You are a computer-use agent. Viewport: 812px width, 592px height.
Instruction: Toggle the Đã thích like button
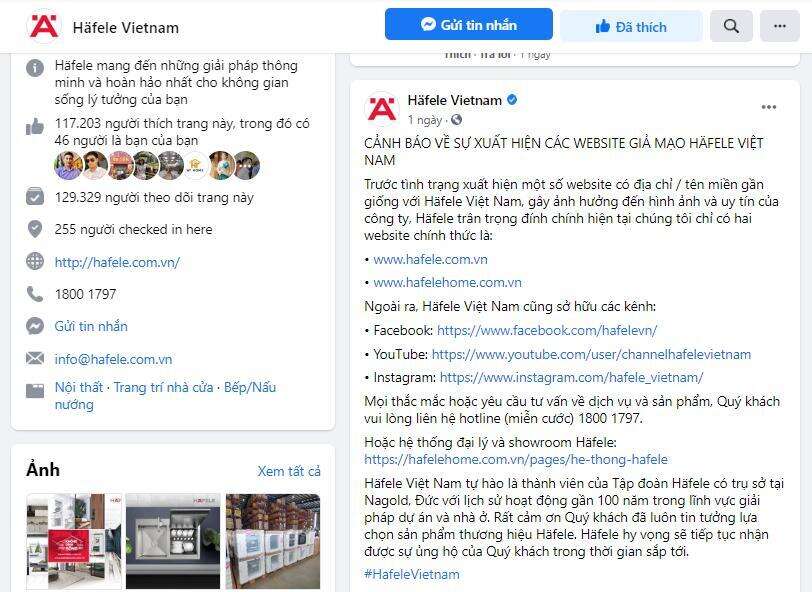tap(631, 26)
